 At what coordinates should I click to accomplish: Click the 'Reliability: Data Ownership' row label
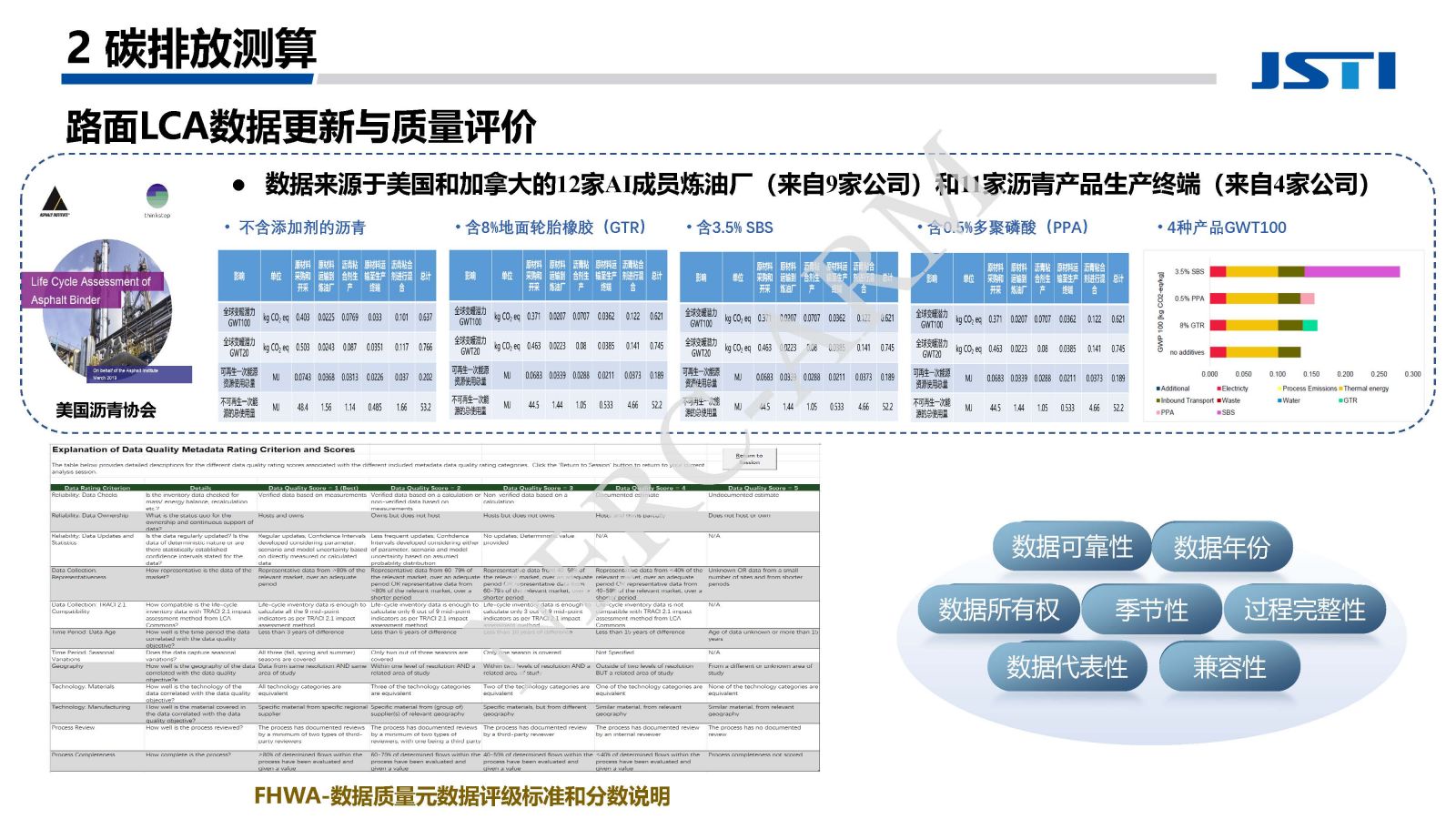click(x=90, y=515)
